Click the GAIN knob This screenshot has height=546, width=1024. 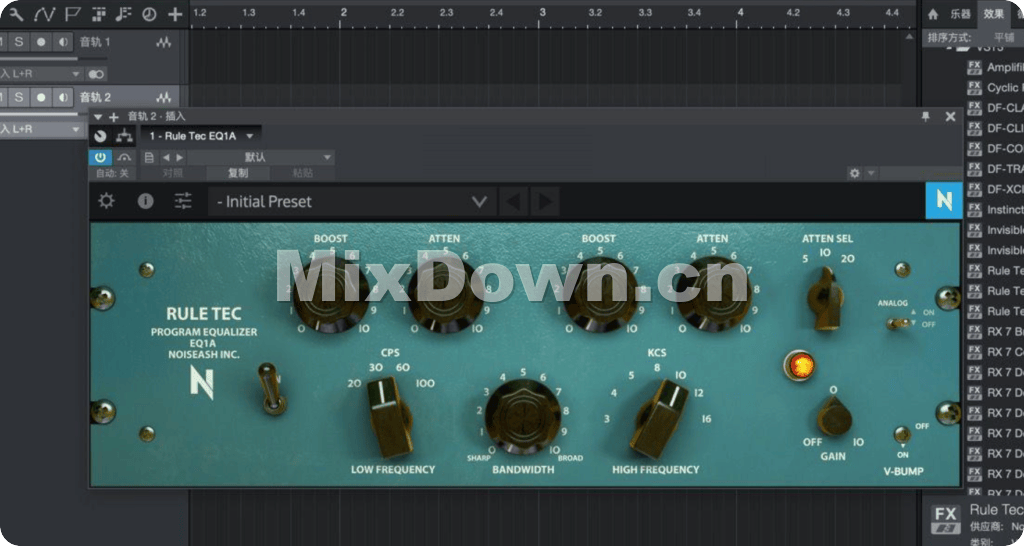834,416
